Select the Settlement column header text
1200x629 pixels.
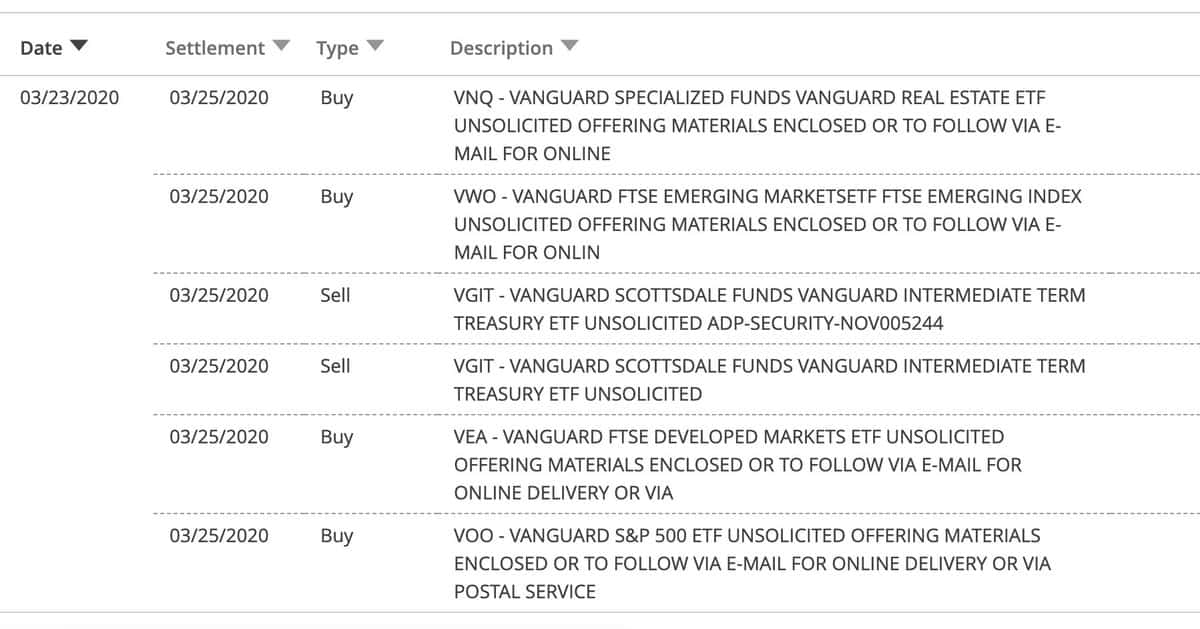(215, 48)
